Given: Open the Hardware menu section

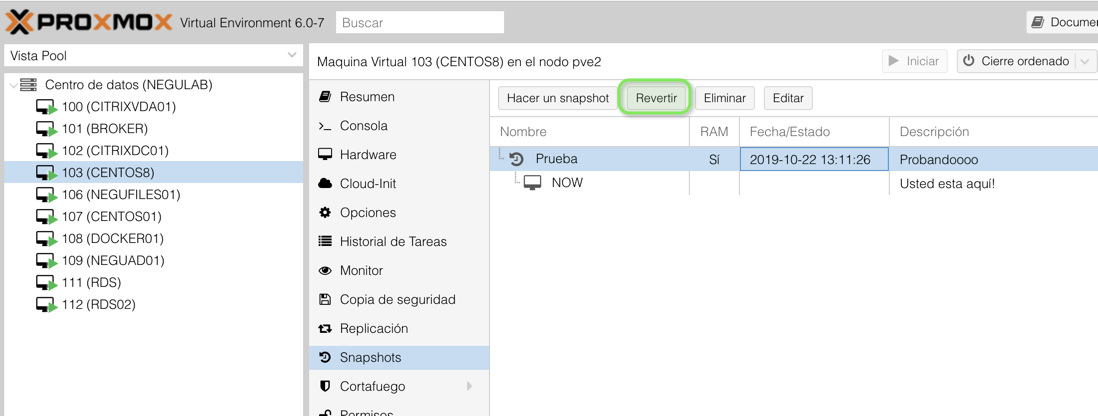Looking at the screenshot, I should click(x=367, y=155).
